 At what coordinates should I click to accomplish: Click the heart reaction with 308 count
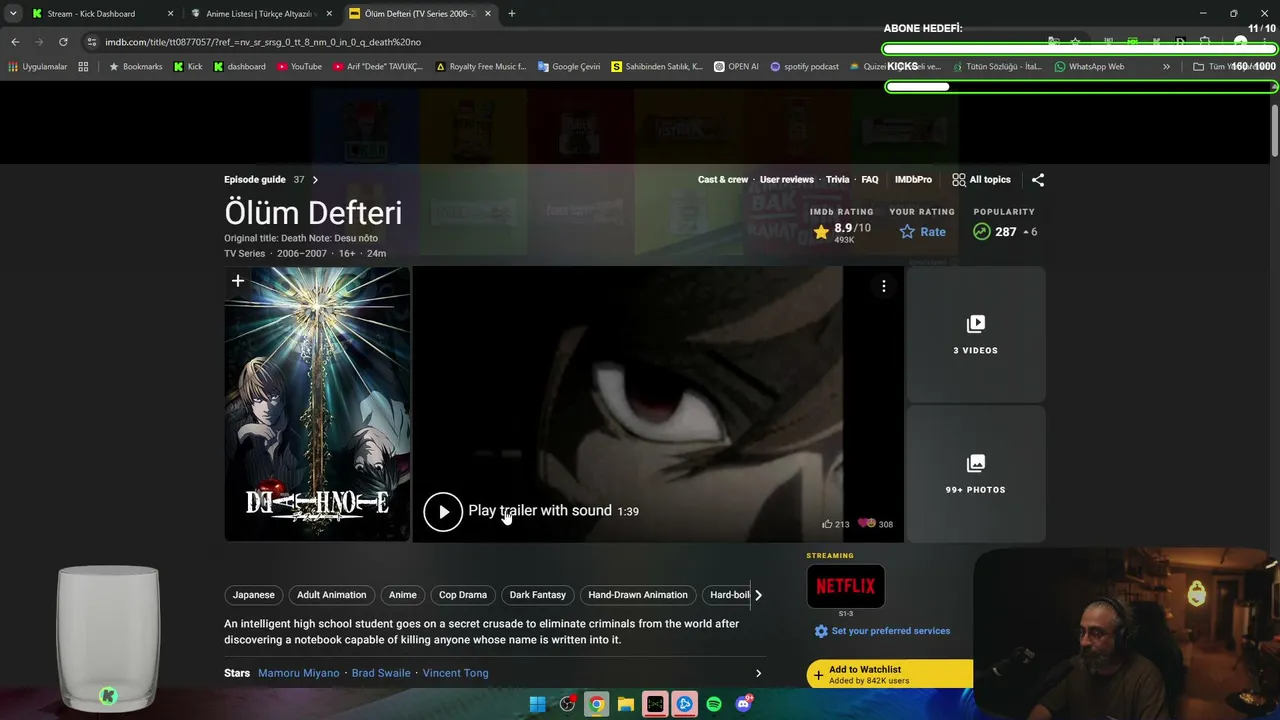point(866,523)
